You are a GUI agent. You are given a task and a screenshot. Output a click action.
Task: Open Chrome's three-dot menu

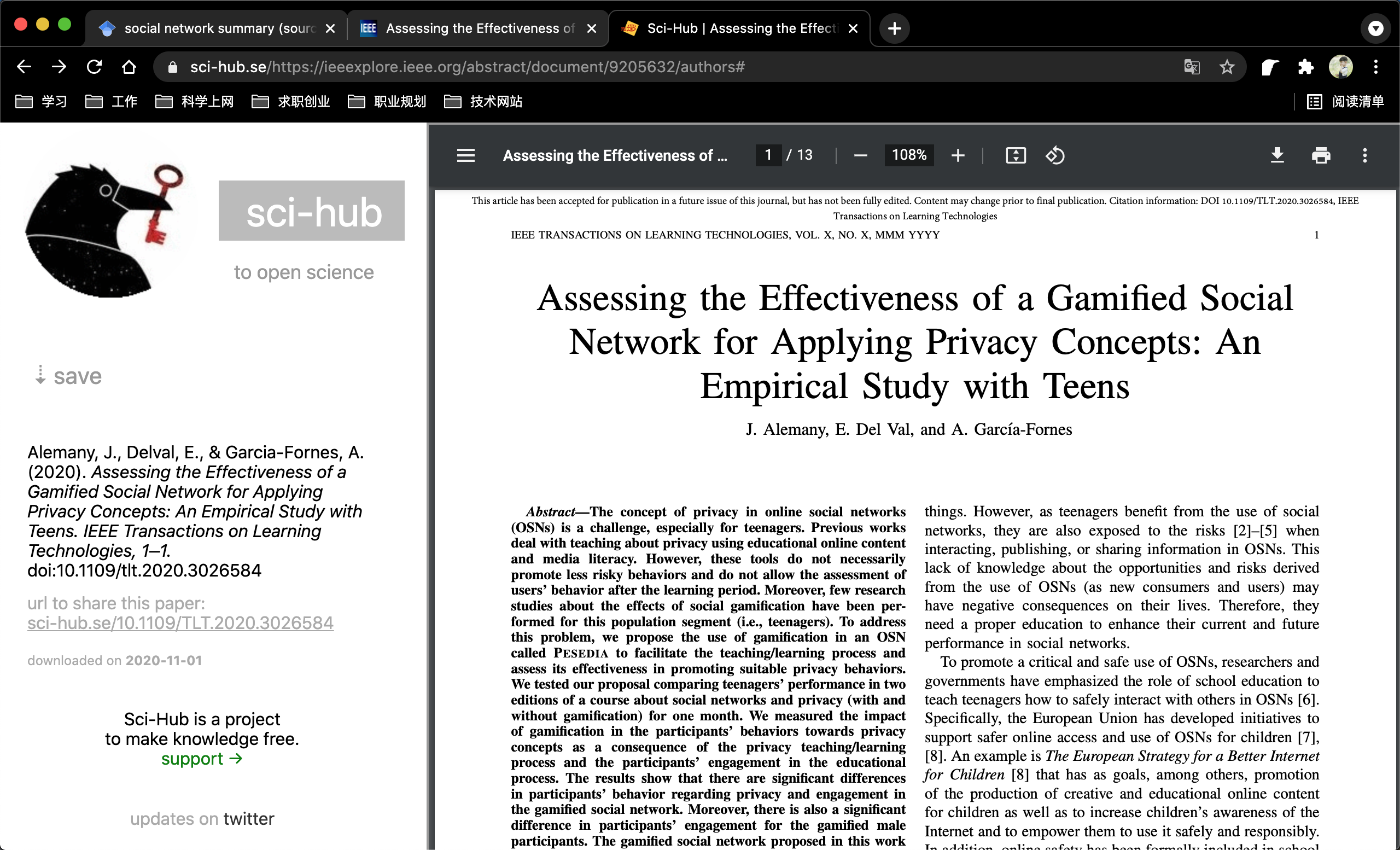pyautogui.click(x=1375, y=67)
